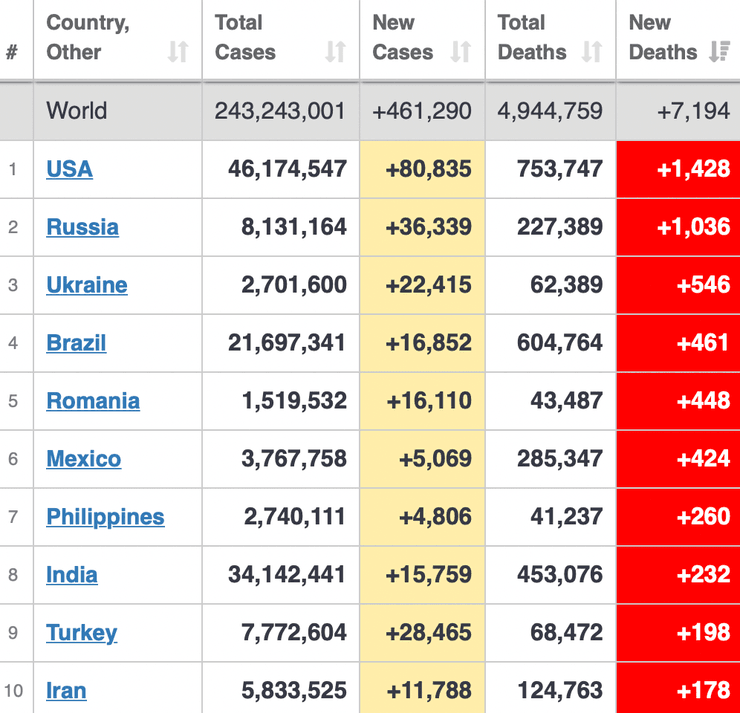740x713 pixels.
Task: Toggle New Deaths descending sort icon
Action: [718, 52]
